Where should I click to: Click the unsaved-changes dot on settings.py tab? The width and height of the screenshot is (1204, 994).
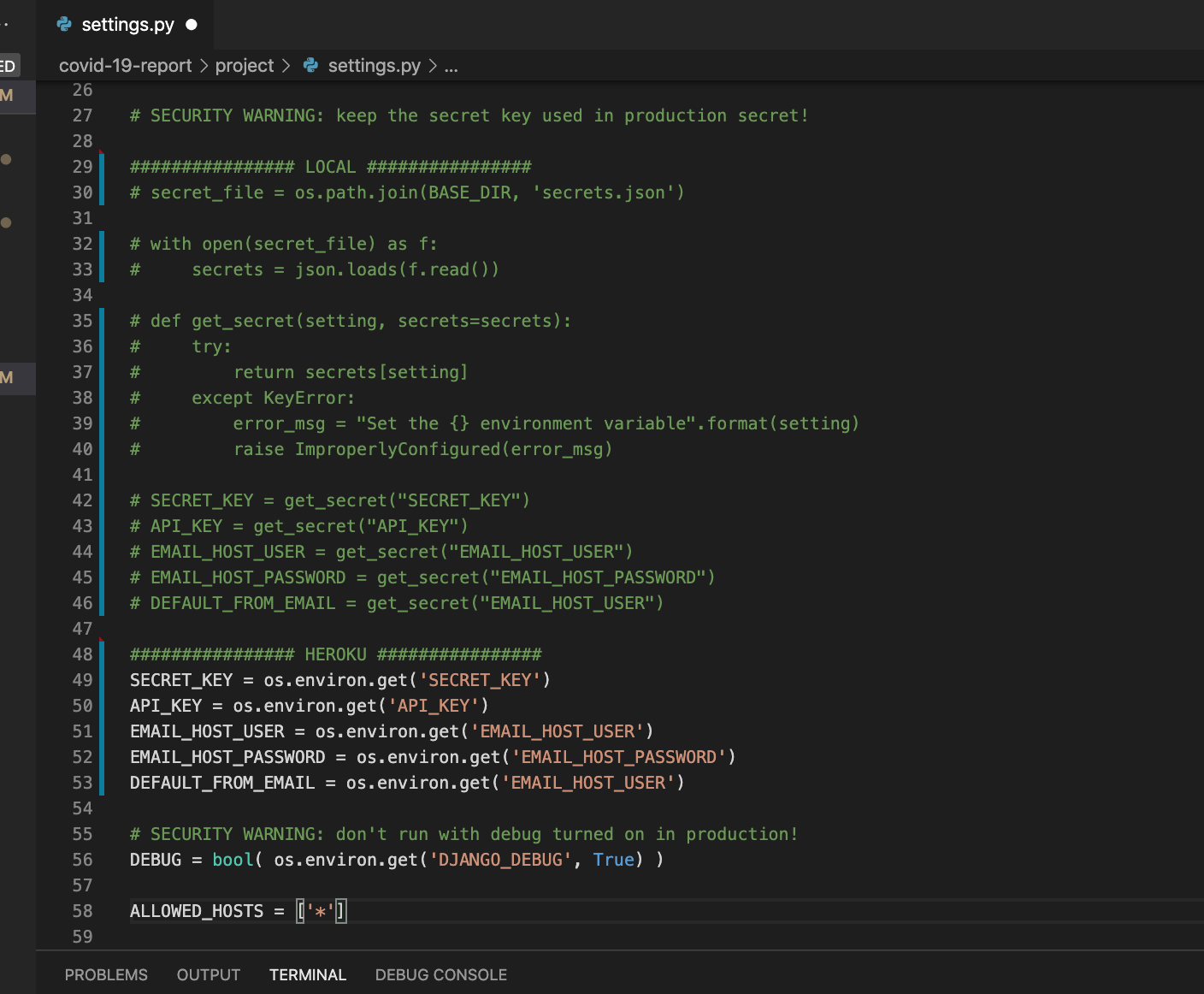point(192,25)
